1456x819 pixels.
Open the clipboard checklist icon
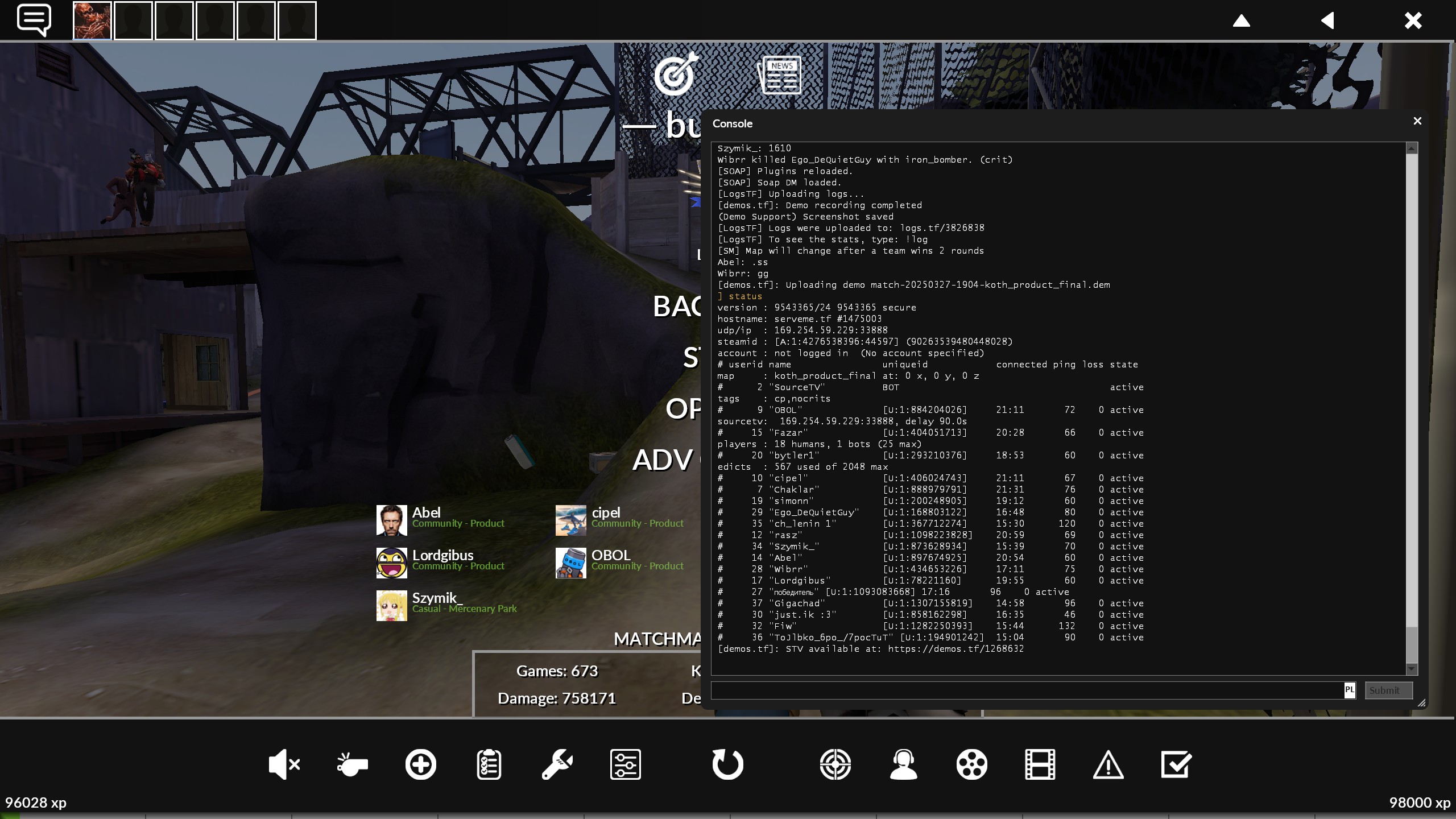coord(489,764)
